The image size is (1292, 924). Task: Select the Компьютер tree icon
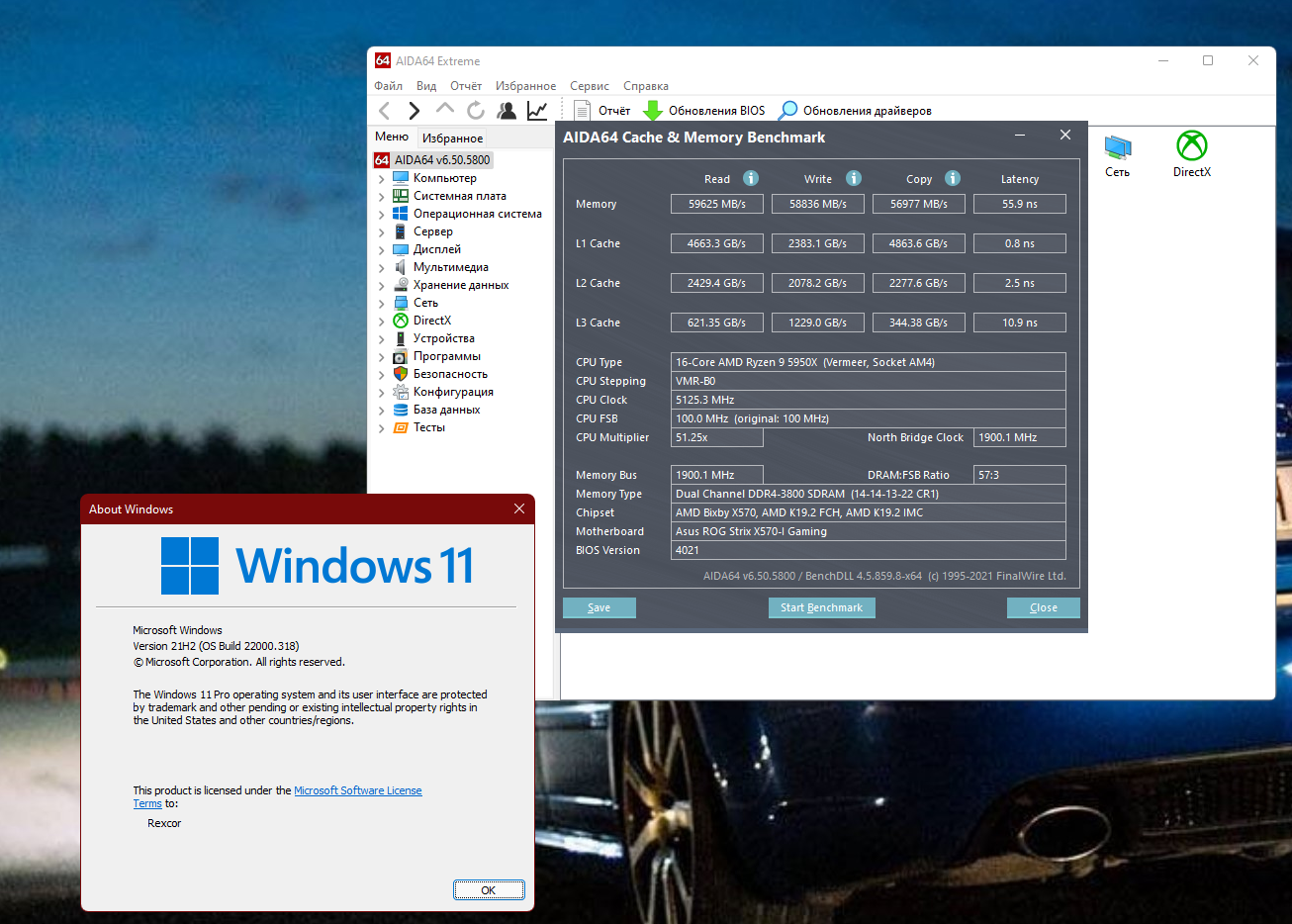click(x=401, y=178)
